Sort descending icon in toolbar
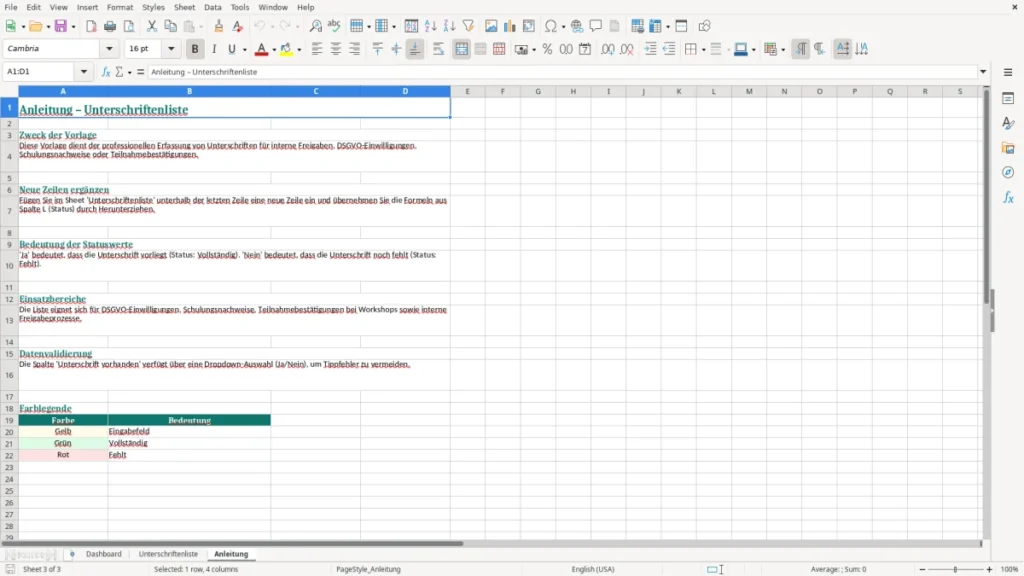1024x576 pixels. [x=449, y=26]
